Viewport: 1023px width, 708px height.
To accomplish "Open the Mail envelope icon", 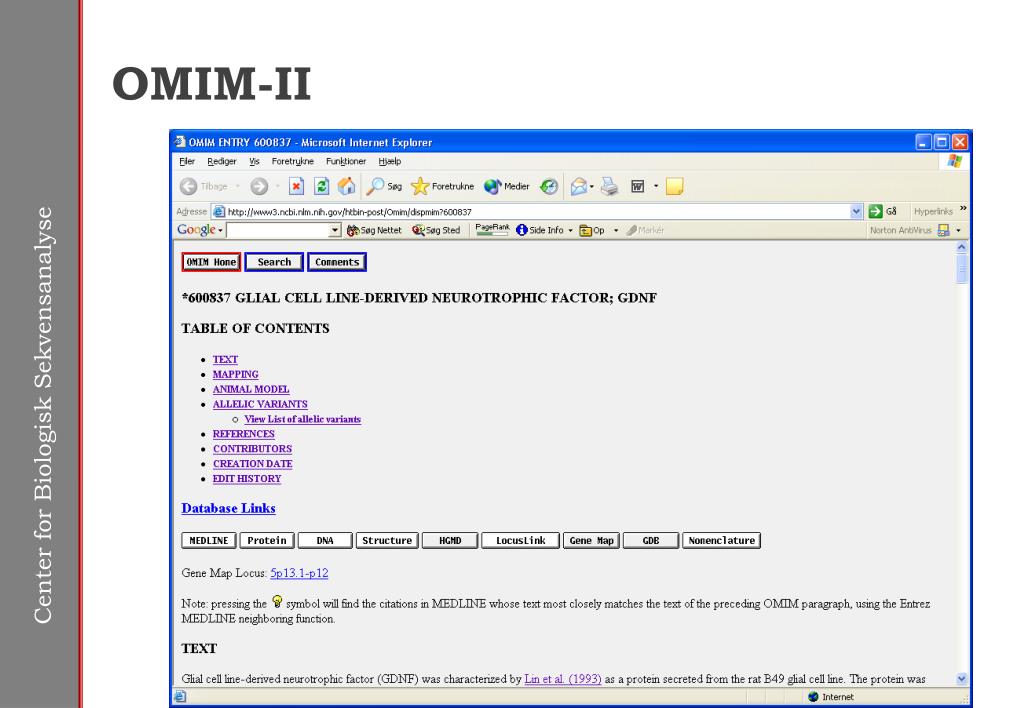I will 578,187.
